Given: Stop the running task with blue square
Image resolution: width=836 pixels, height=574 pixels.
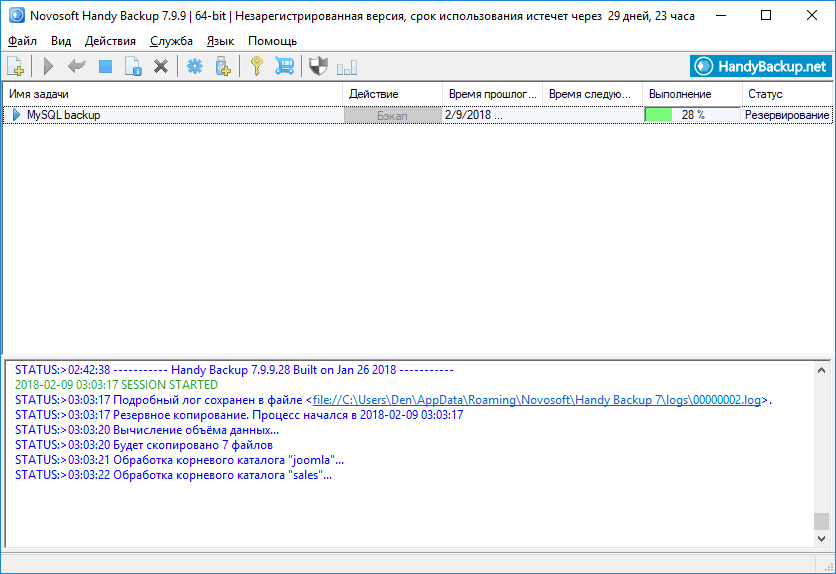Looking at the screenshot, I should 105,67.
